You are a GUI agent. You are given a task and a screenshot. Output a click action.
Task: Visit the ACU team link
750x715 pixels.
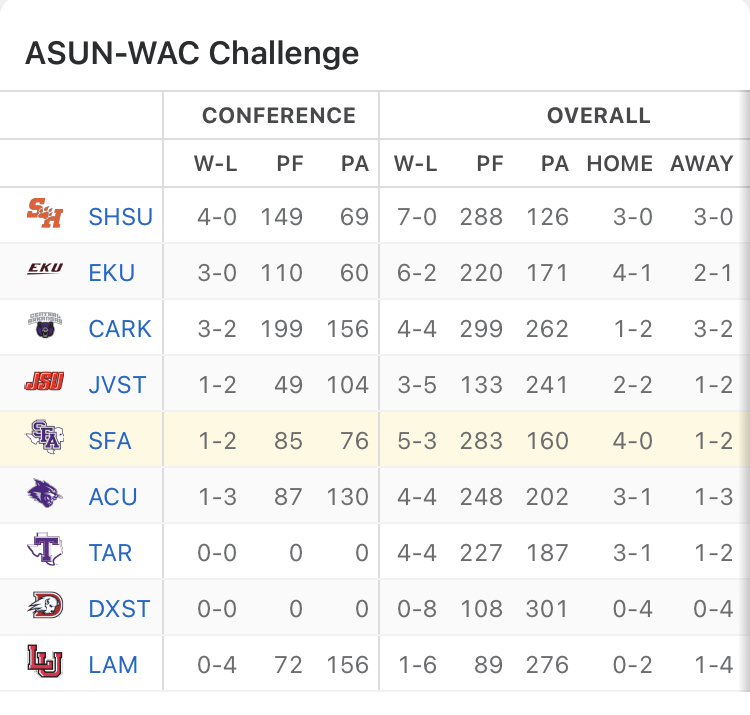pos(113,497)
